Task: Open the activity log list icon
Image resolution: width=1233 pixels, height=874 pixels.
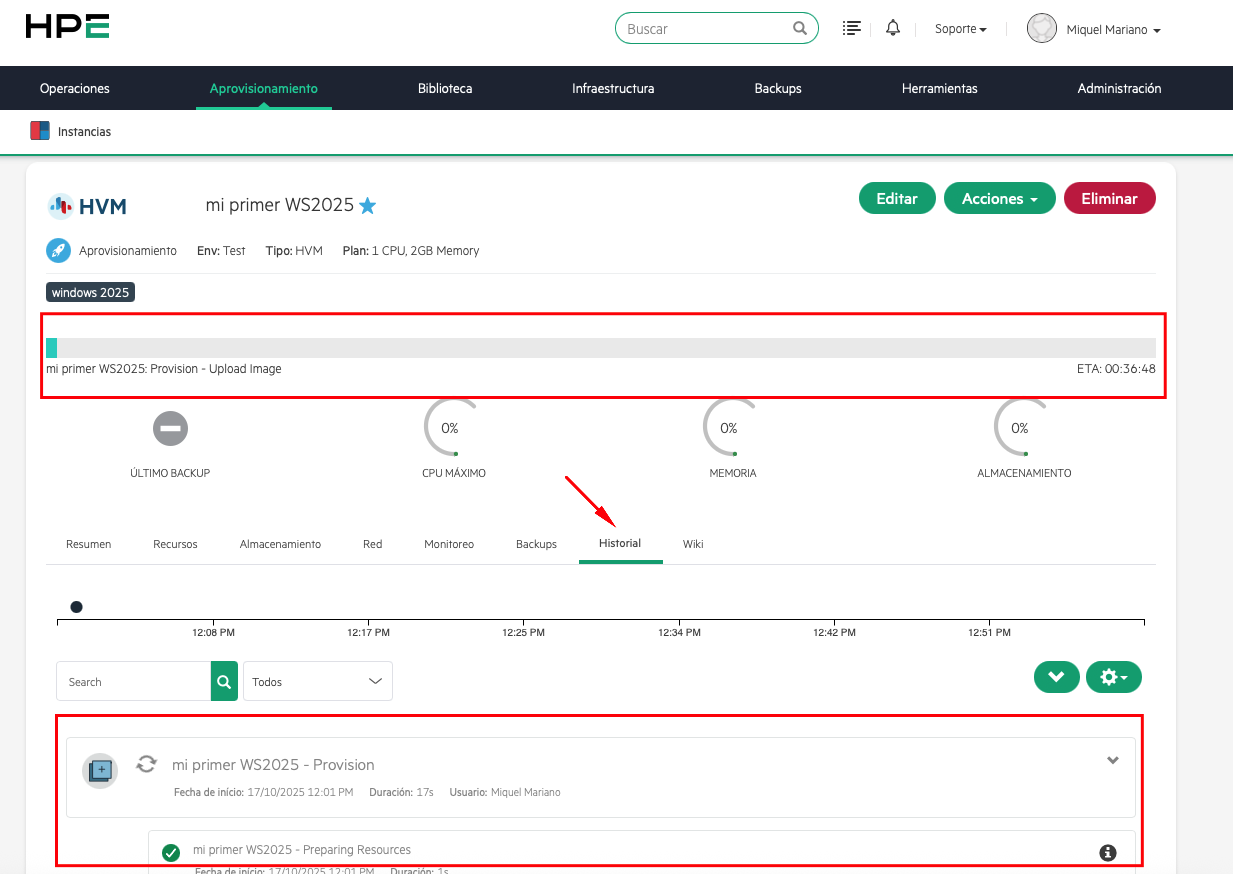Action: [851, 27]
